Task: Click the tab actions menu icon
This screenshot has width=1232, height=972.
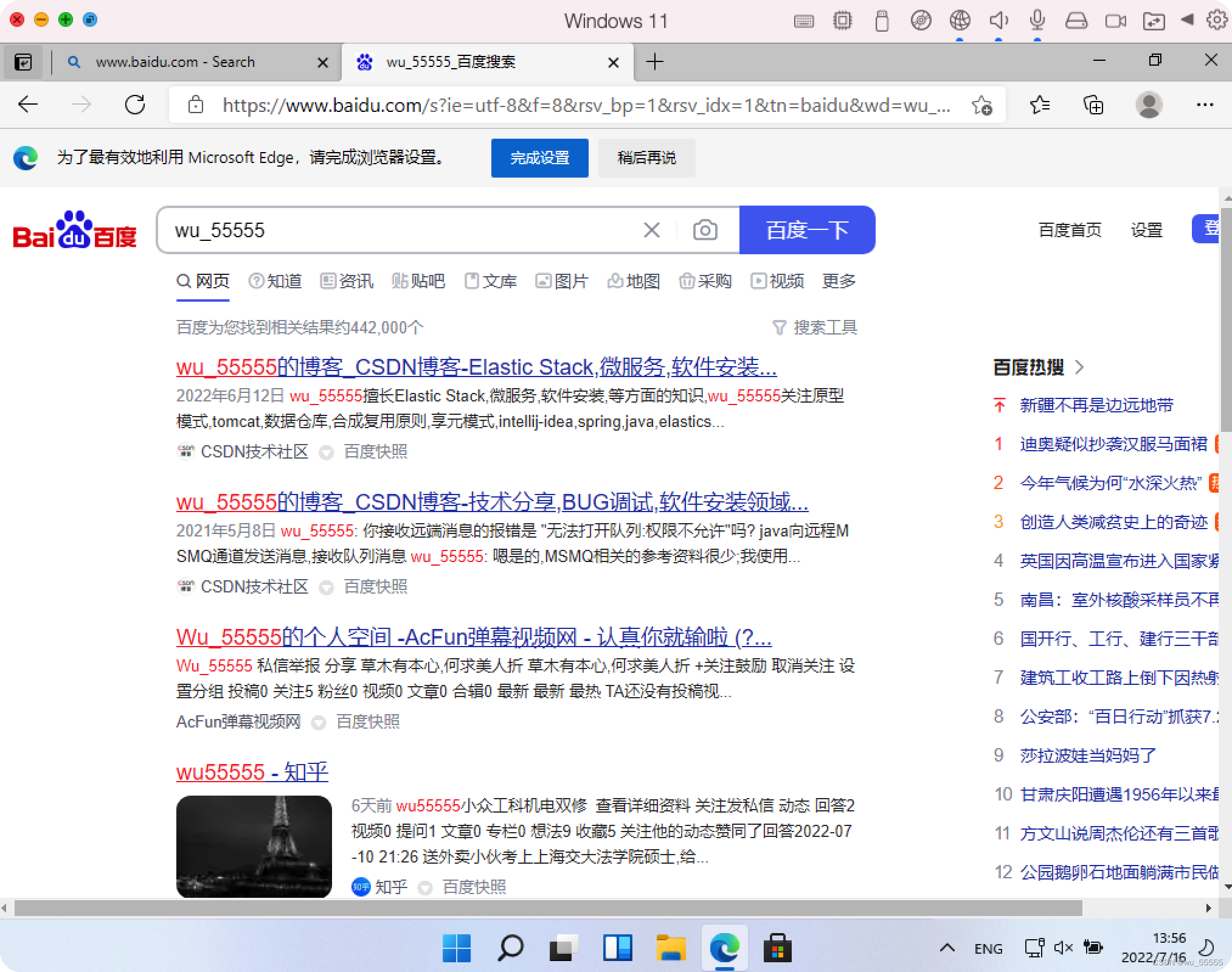Action: point(23,61)
